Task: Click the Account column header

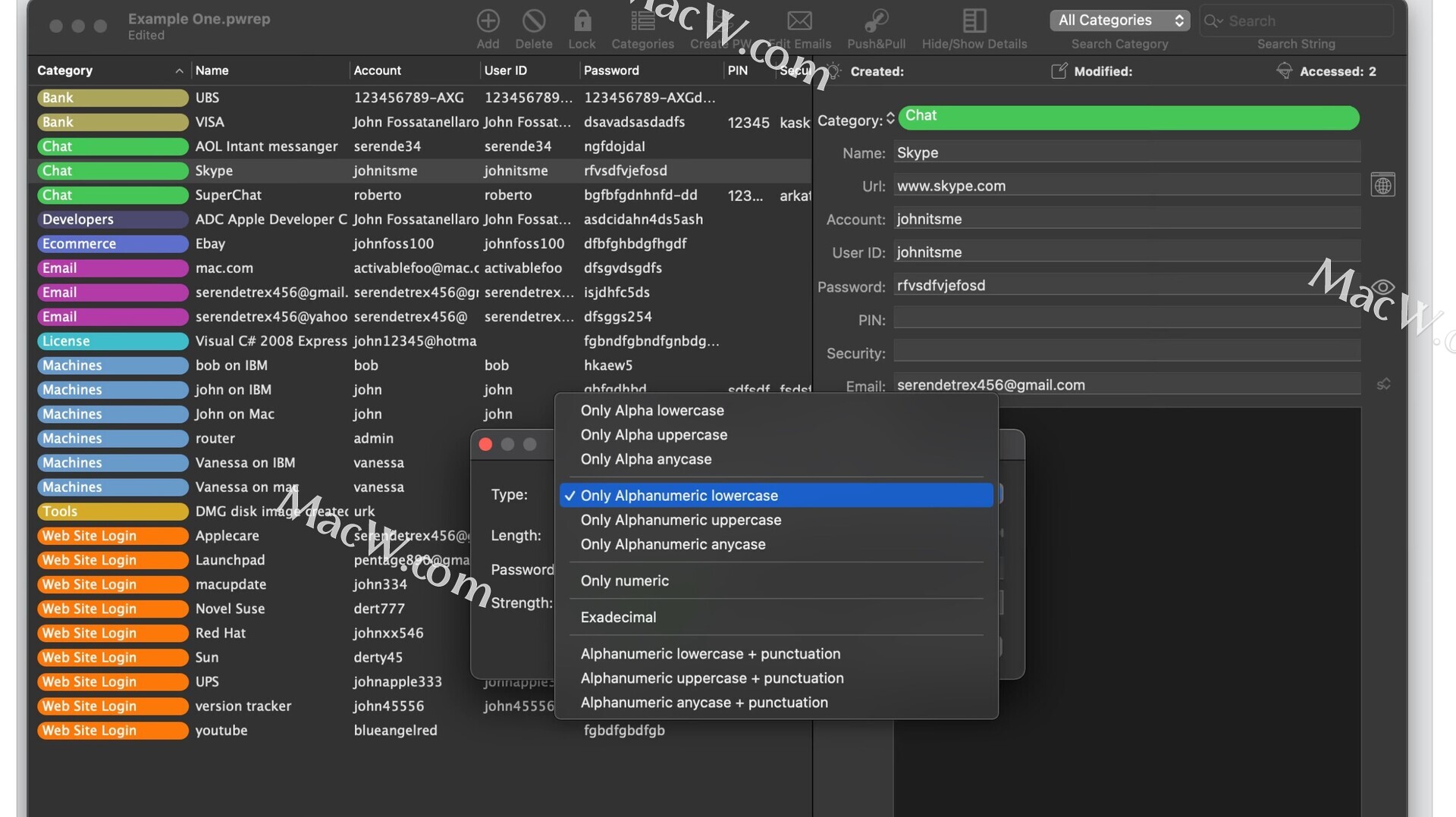Action: (414, 70)
